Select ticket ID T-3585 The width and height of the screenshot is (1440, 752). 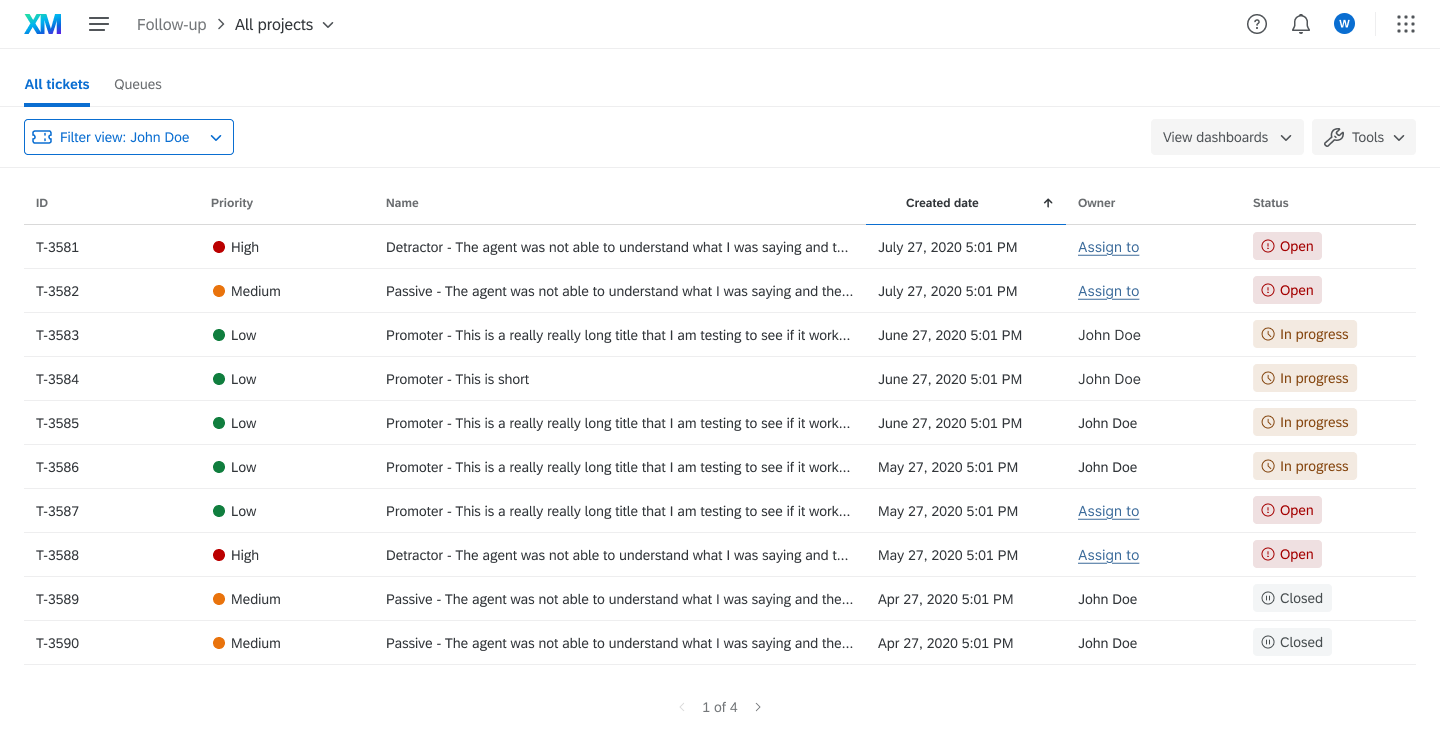coord(57,423)
